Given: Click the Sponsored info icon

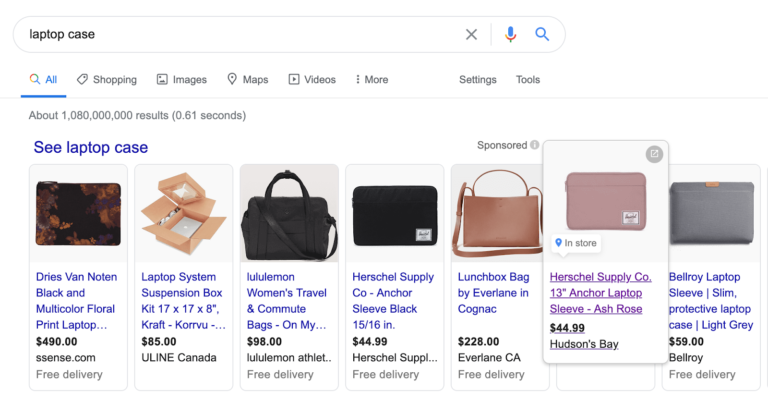Looking at the screenshot, I should point(535,146).
